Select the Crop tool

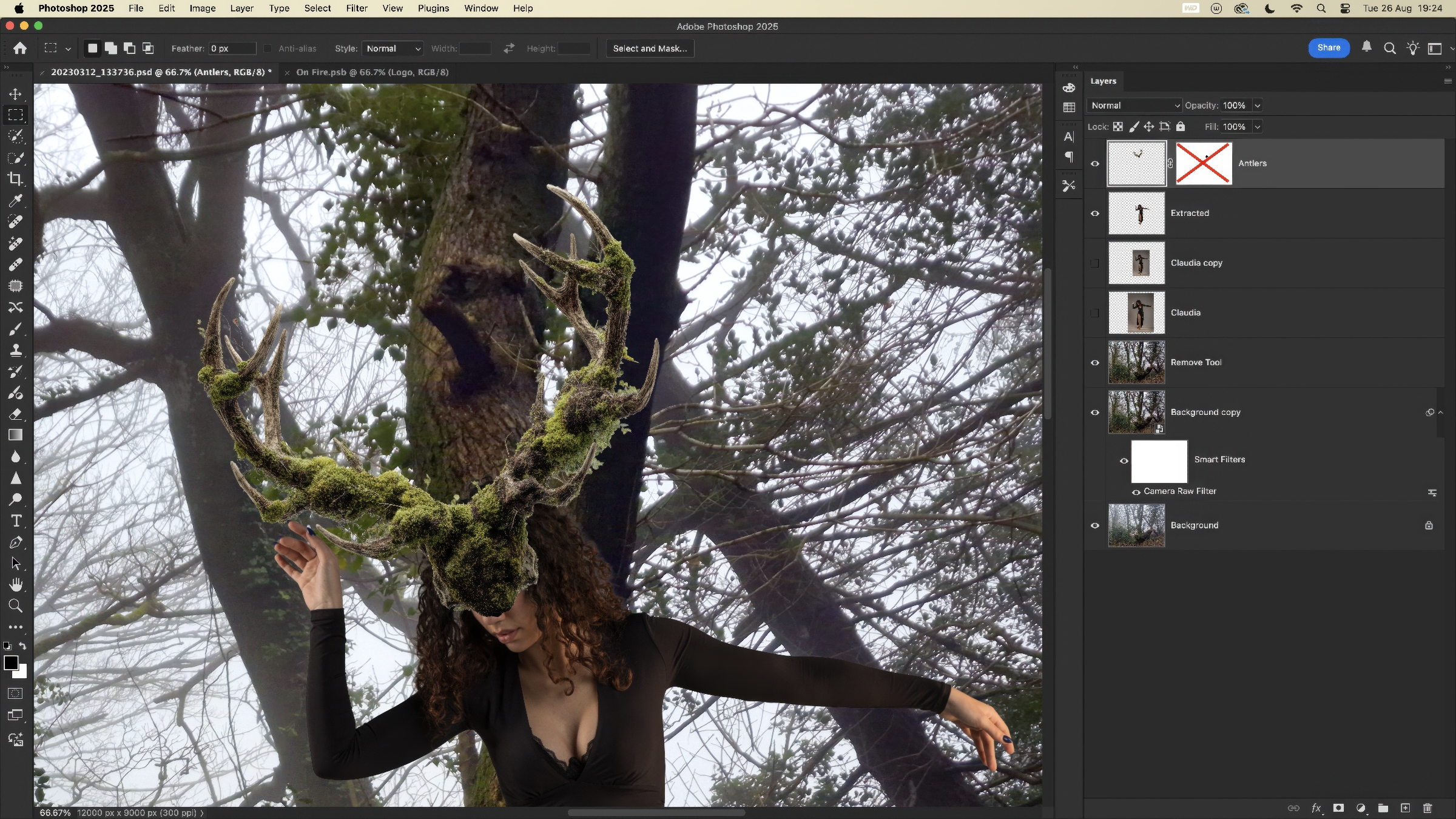pyautogui.click(x=16, y=179)
